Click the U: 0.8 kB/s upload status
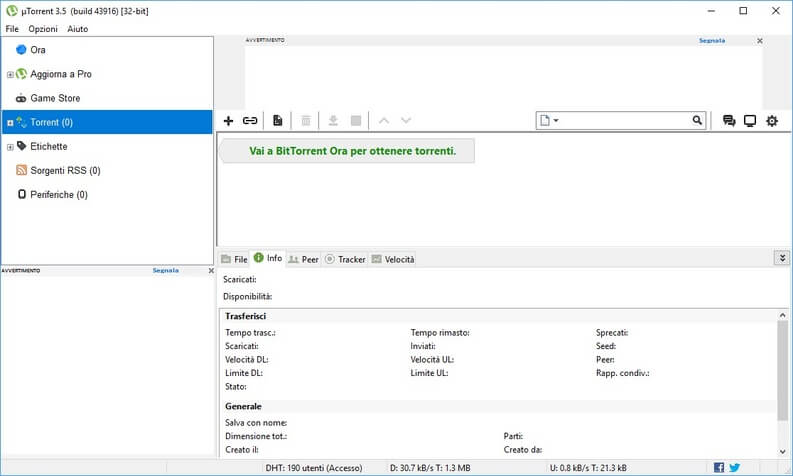793x476 pixels. [x=588, y=468]
